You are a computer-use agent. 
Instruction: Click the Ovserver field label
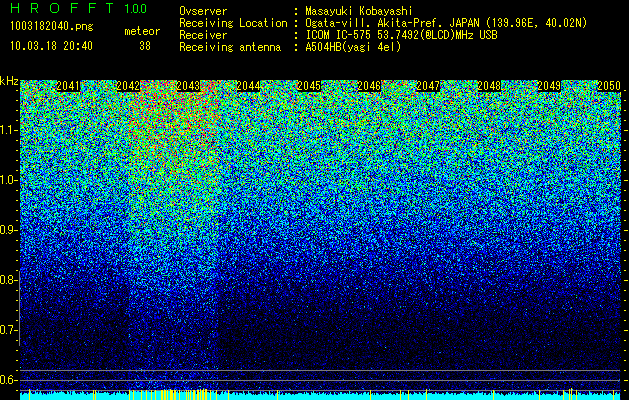click(203, 11)
